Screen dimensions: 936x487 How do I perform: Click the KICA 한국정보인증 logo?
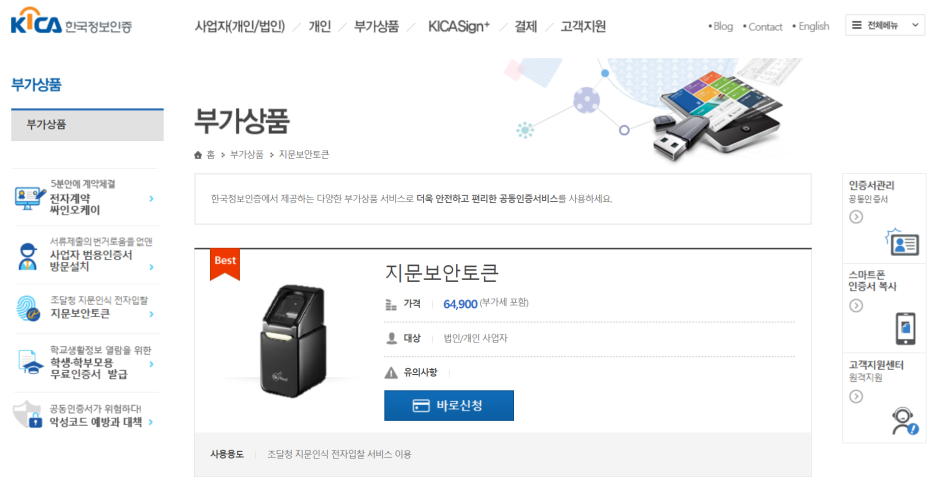pyautogui.click(x=71, y=21)
